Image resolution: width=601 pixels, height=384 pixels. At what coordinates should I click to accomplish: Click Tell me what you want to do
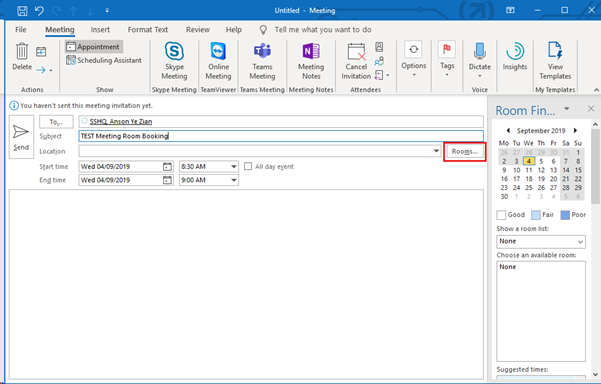click(x=323, y=30)
